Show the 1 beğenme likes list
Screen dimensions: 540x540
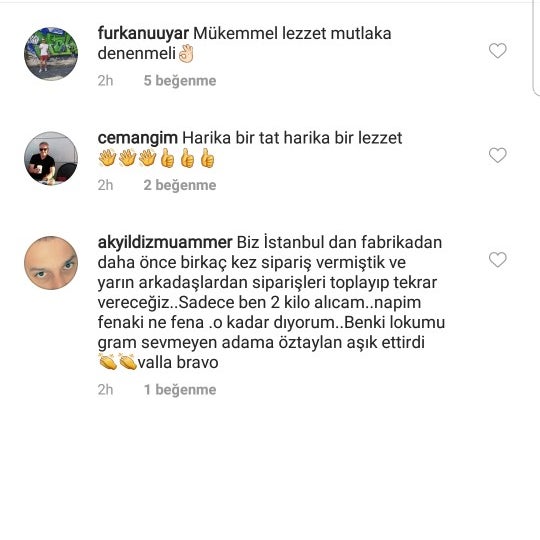[180, 390]
